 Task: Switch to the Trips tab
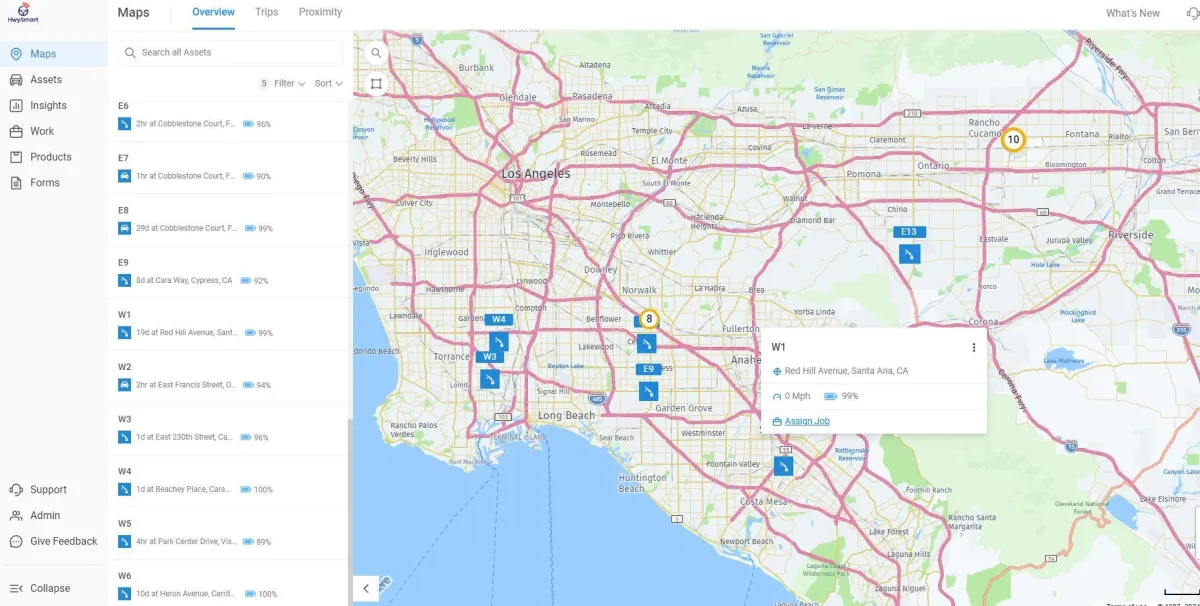coord(266,13)
